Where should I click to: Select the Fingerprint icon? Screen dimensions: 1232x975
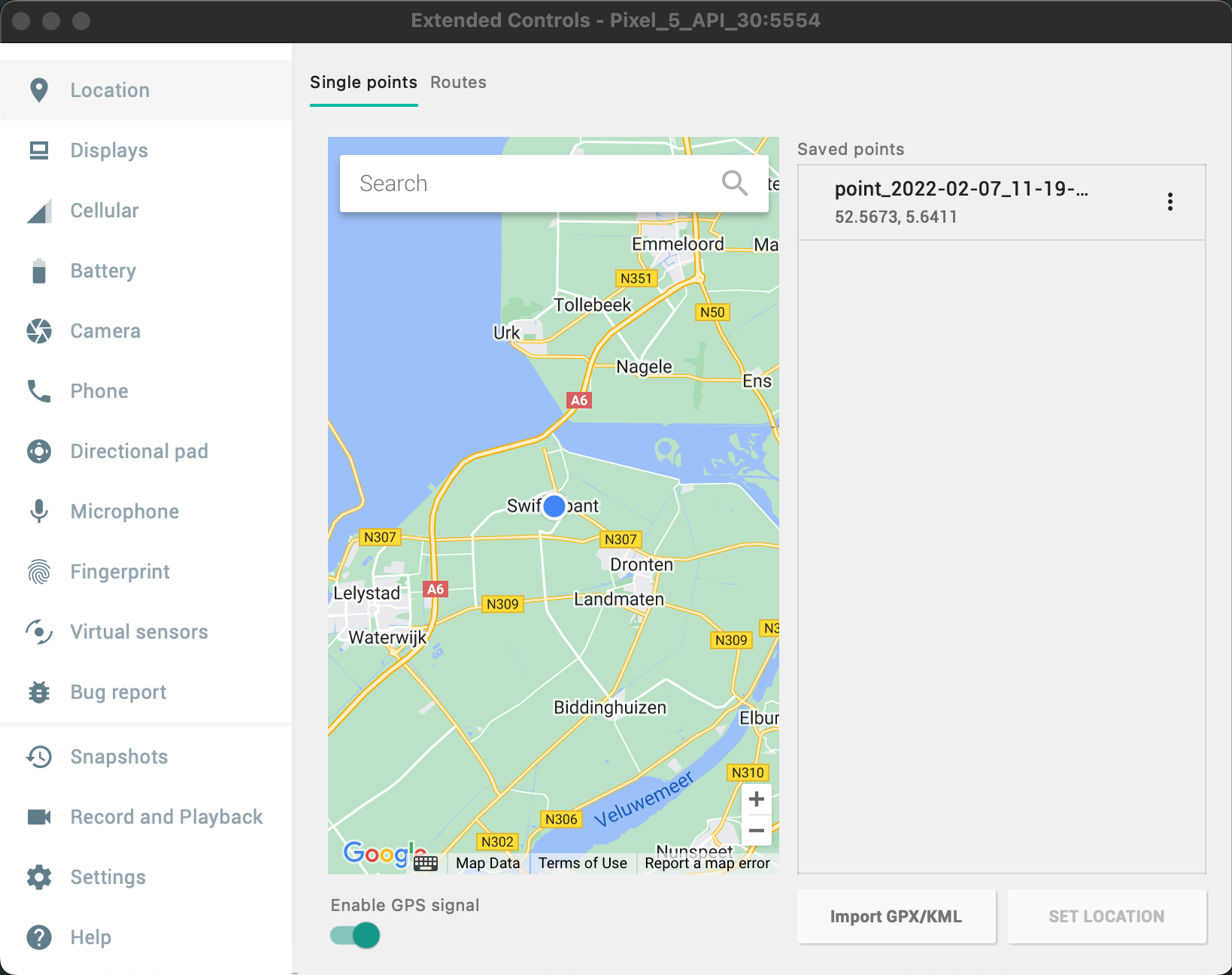(38, 572)
